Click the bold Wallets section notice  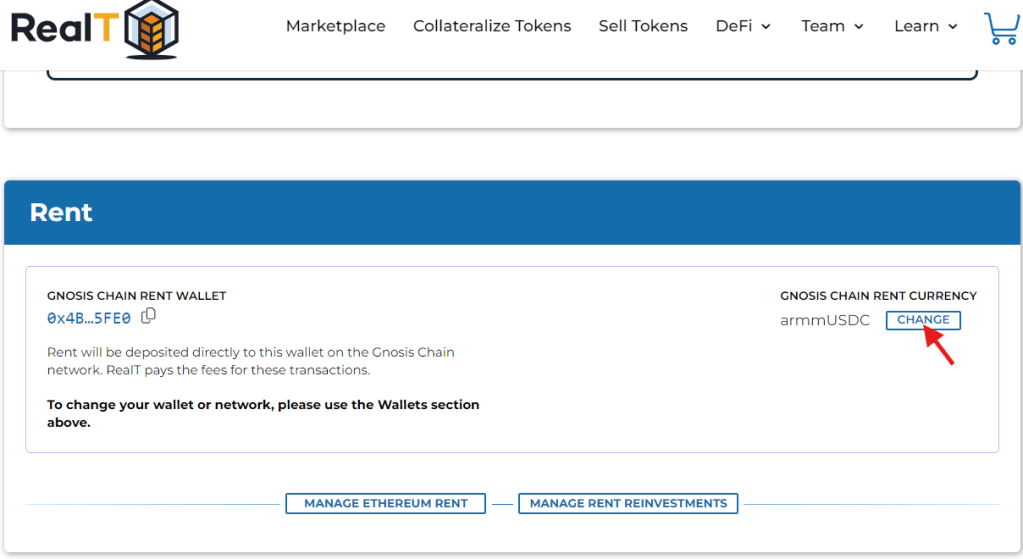[263, 413]
